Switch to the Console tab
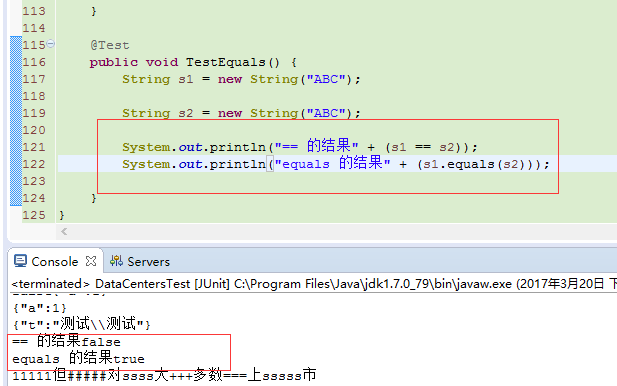 click(x=55, y=262)
